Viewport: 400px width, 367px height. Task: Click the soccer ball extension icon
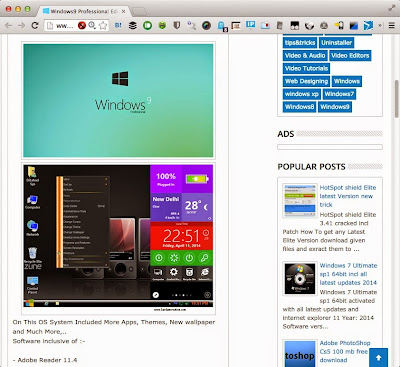coord(309,25)
